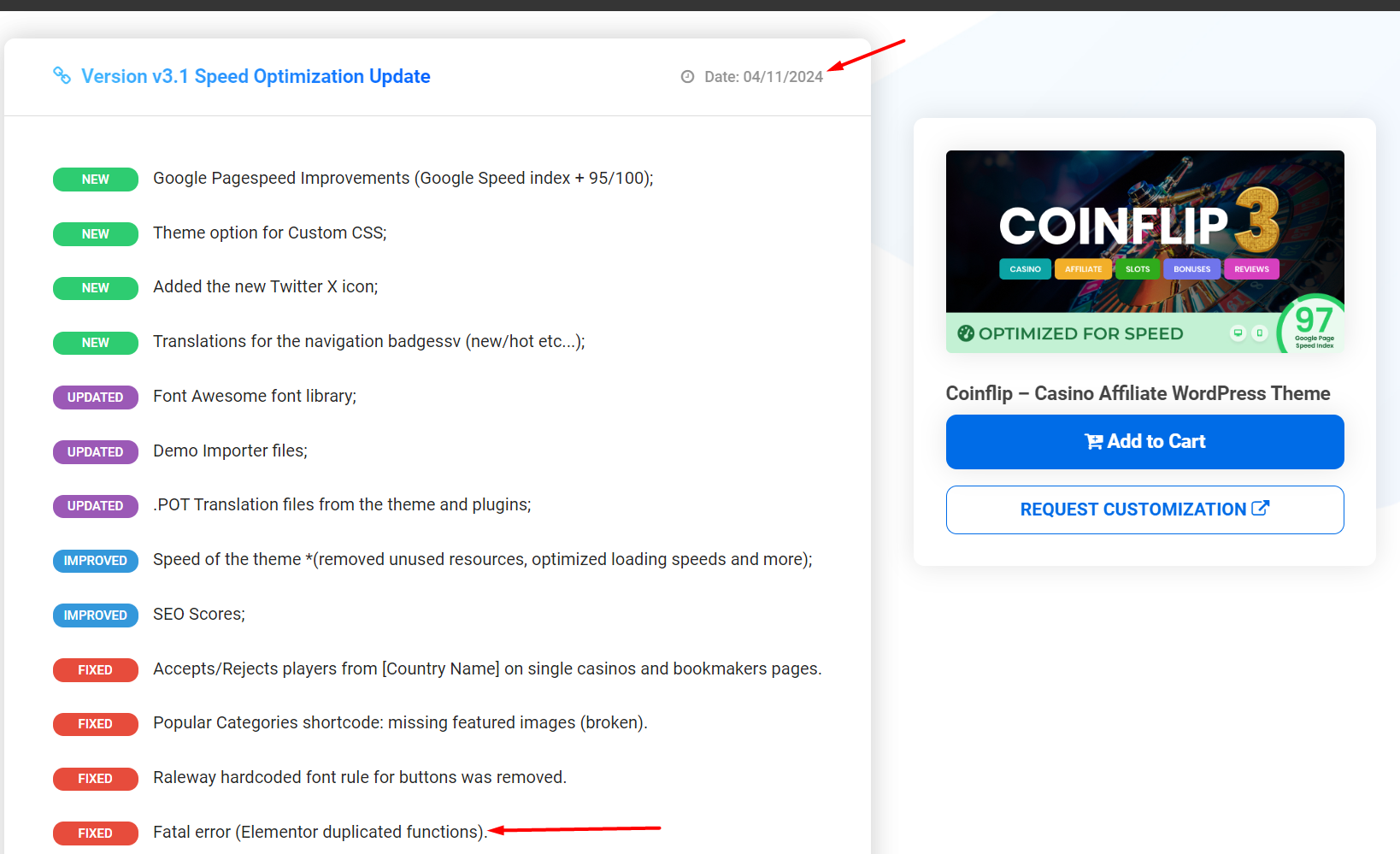Click the 97 Google Page Speed badge

tap(1313, 326)
